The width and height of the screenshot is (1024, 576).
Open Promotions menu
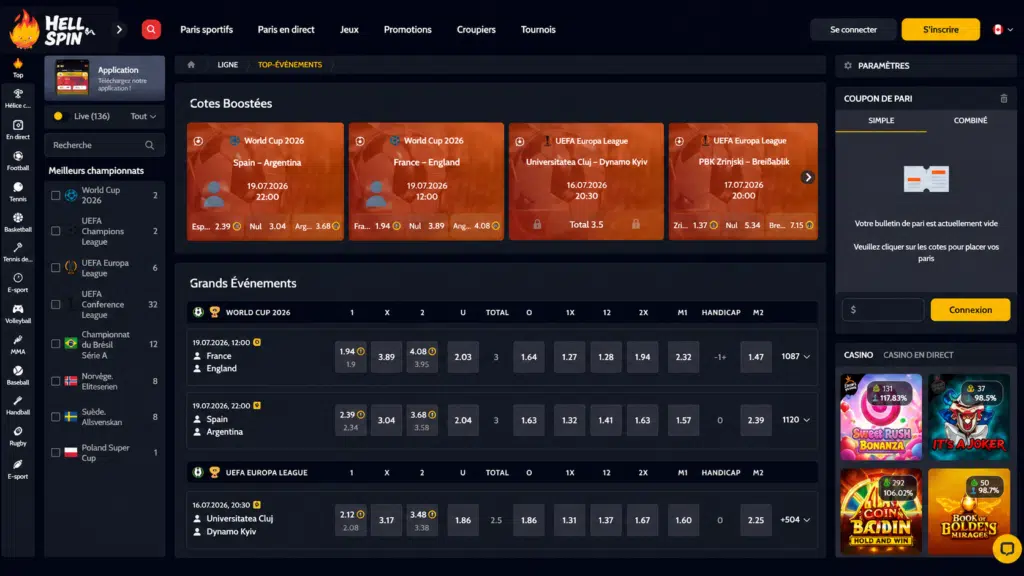tap(408, 29)
